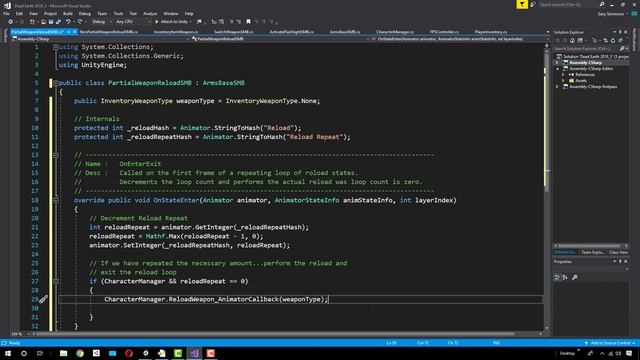Click the Refresh icon in Solution Explorer
This screenshot has width=640, height=360.
[x=613, y=40]
